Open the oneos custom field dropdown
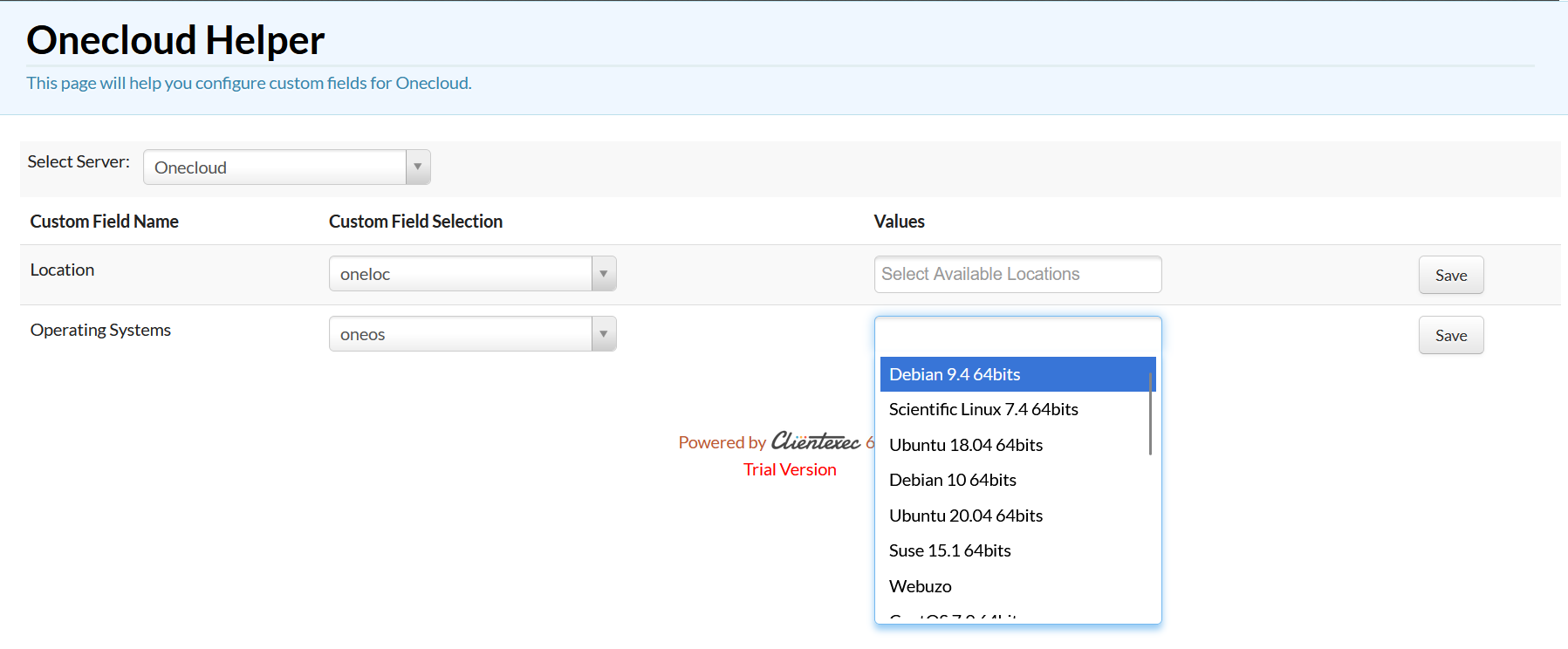This screenshot has height=649, width=1568. pos(472,334)
